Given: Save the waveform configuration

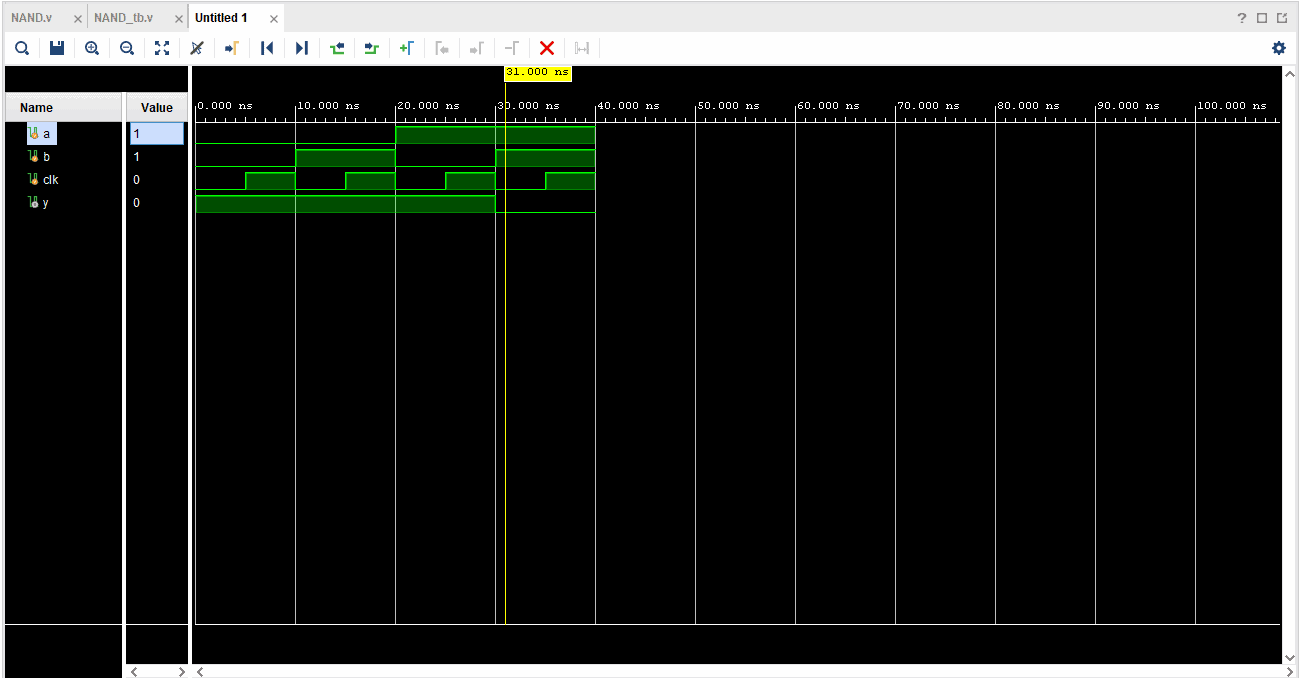Looking at the screenshot, I should (x=57, y=48).
